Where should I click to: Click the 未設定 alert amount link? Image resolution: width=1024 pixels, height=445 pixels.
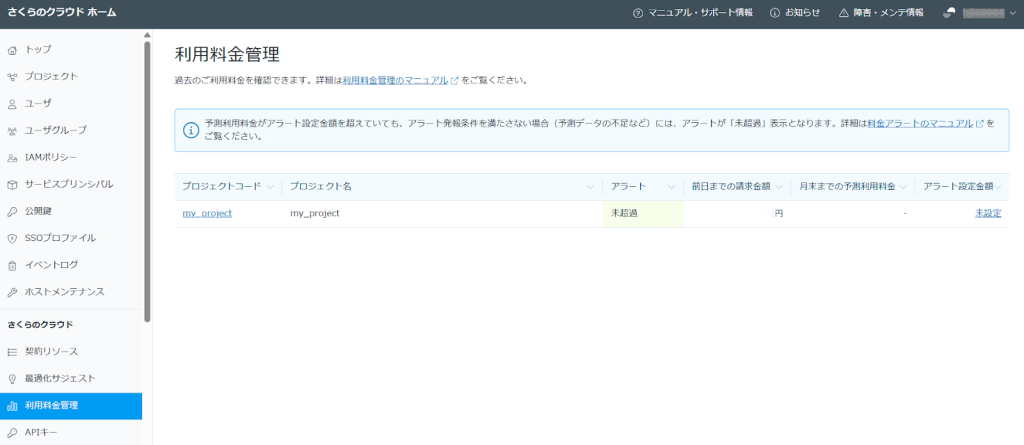[x=987, y=214]
